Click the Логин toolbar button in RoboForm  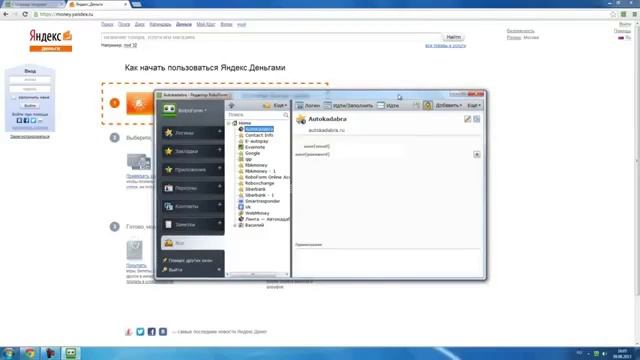pyautogui.click(x=308, y=105)
